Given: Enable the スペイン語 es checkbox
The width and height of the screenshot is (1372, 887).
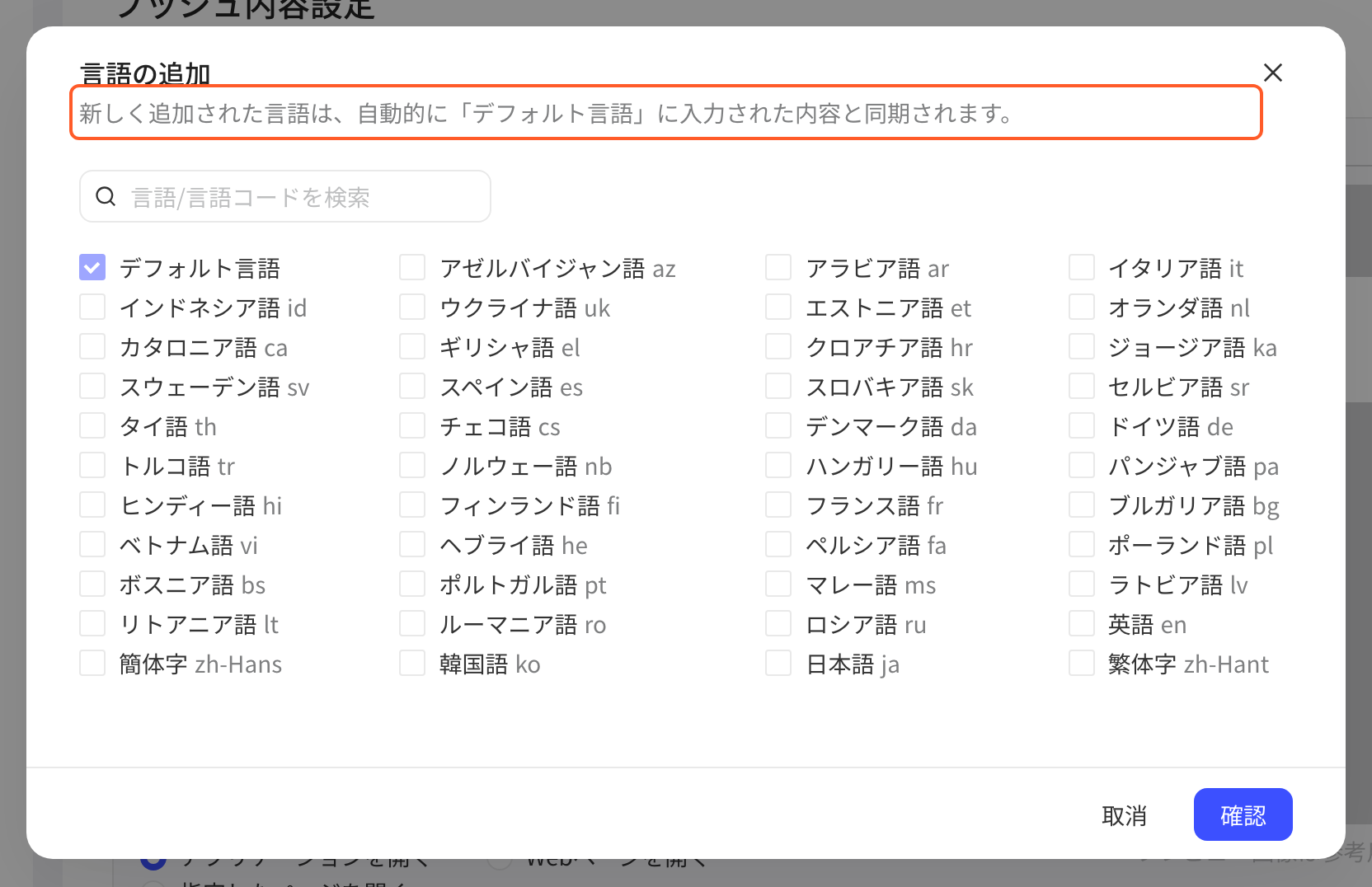Looking at the screenshot, I should click(x=412, y=386).
